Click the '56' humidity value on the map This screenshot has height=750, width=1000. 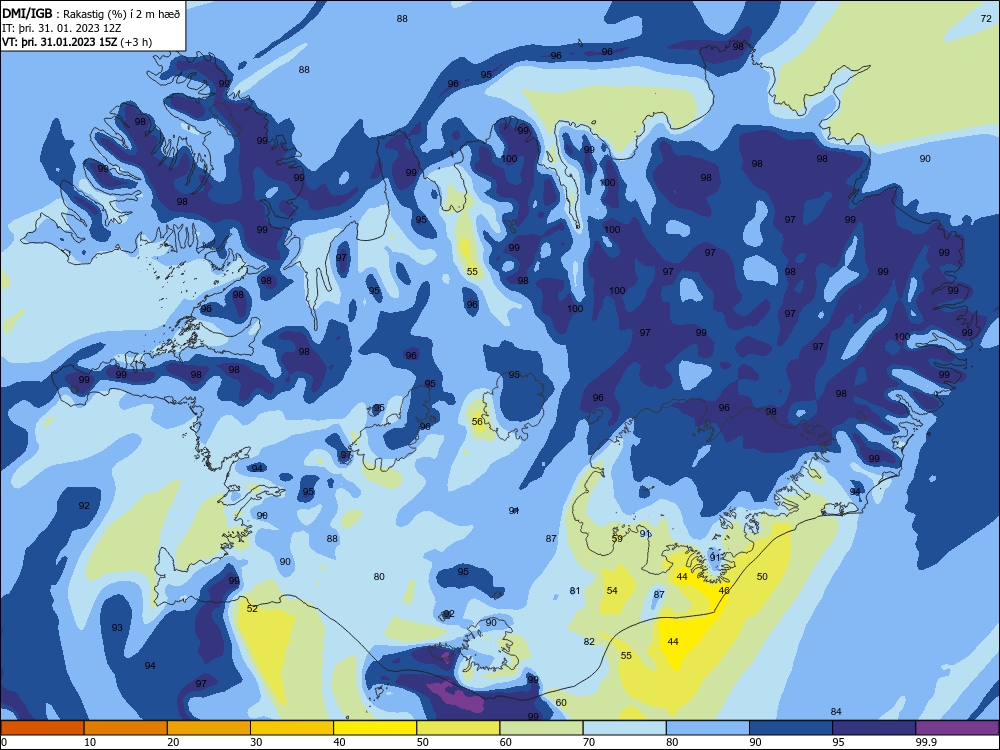pyautogui.click(x=477, y=422)
